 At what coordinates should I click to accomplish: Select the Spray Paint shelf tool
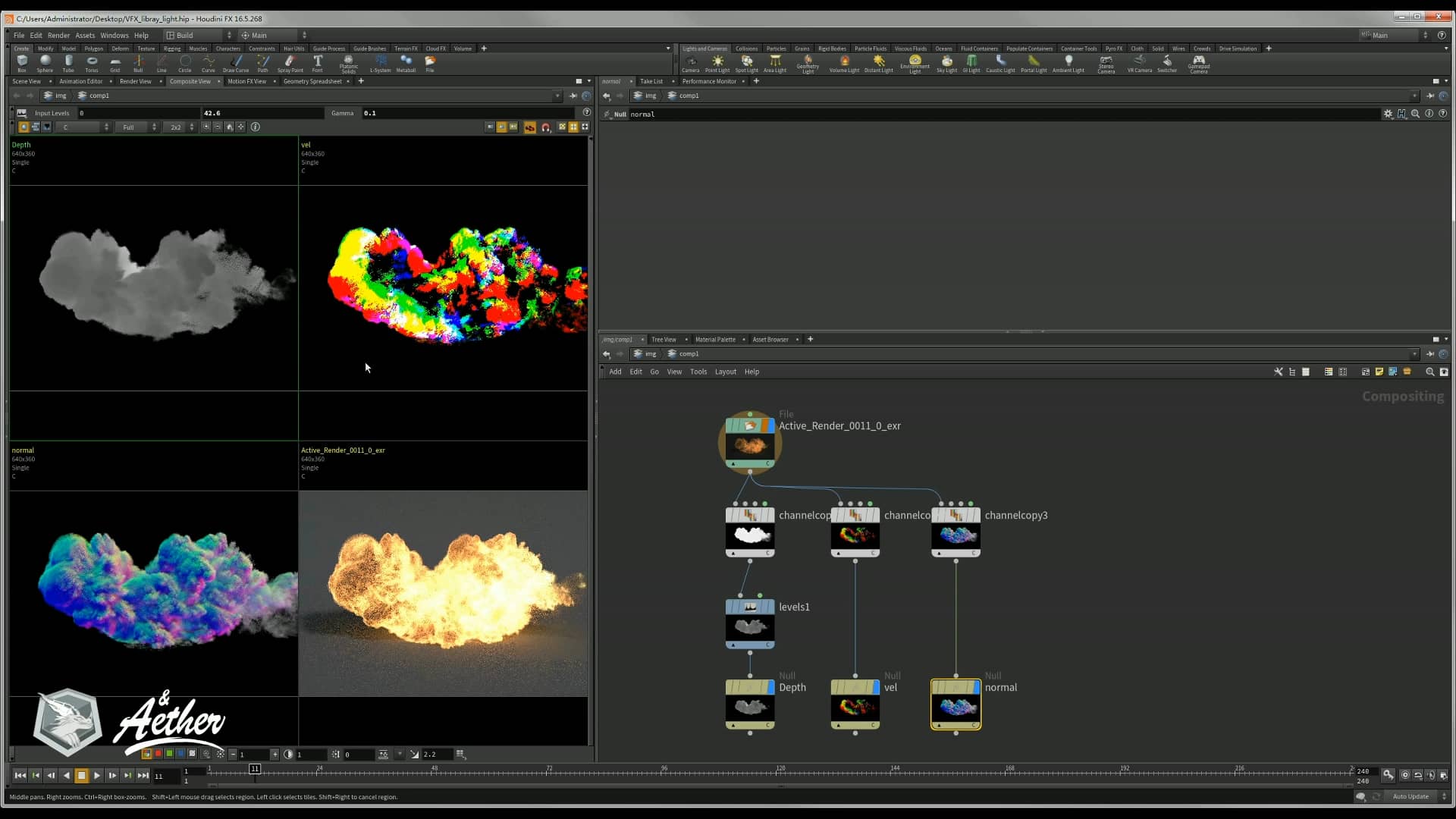click(x=290, y=64)
